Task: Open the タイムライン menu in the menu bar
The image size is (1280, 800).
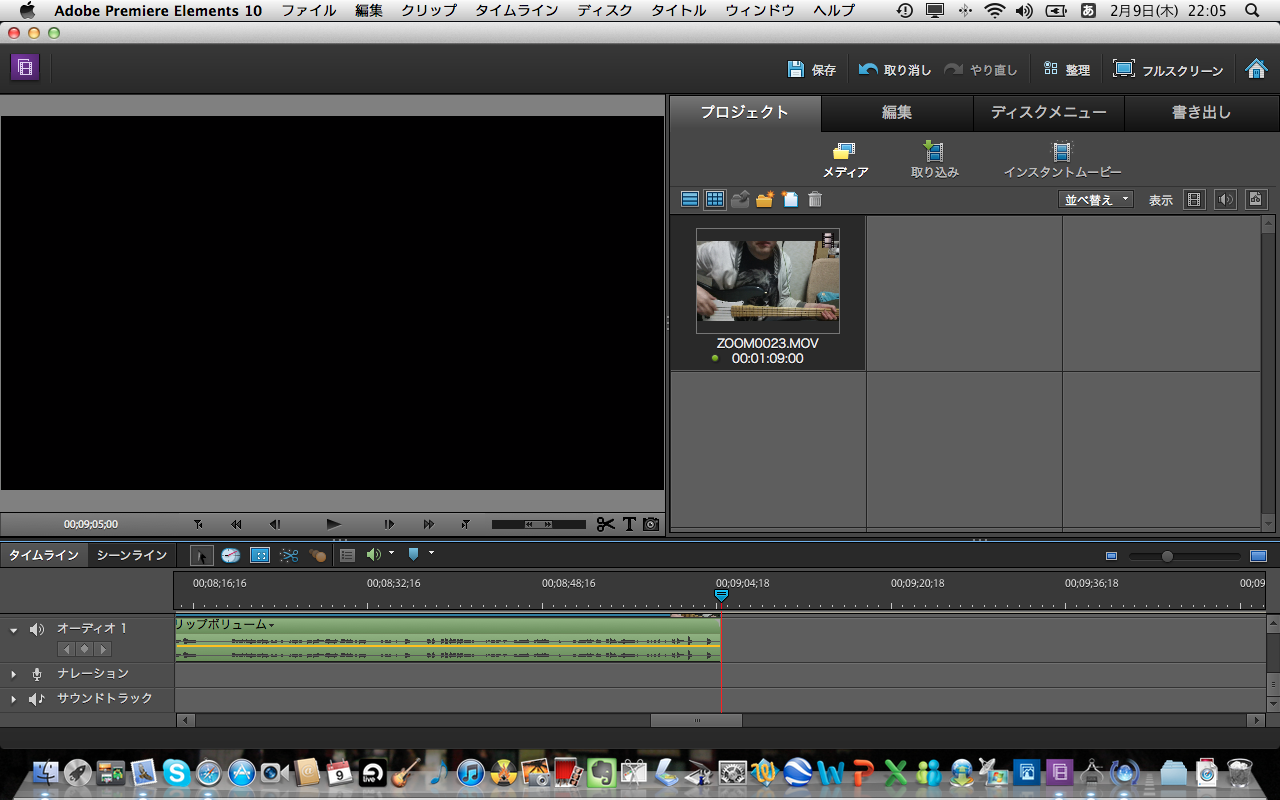Action: click(517, 11)
